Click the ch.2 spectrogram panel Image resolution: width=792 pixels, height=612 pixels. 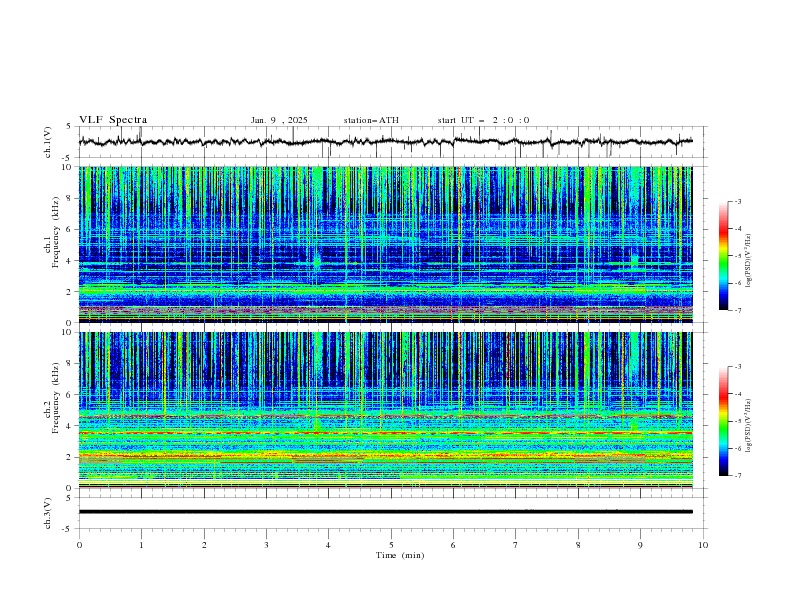[385, 410]
